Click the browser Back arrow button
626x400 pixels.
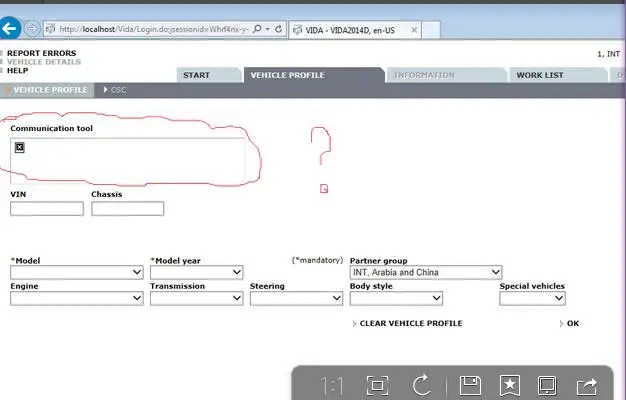9,28
